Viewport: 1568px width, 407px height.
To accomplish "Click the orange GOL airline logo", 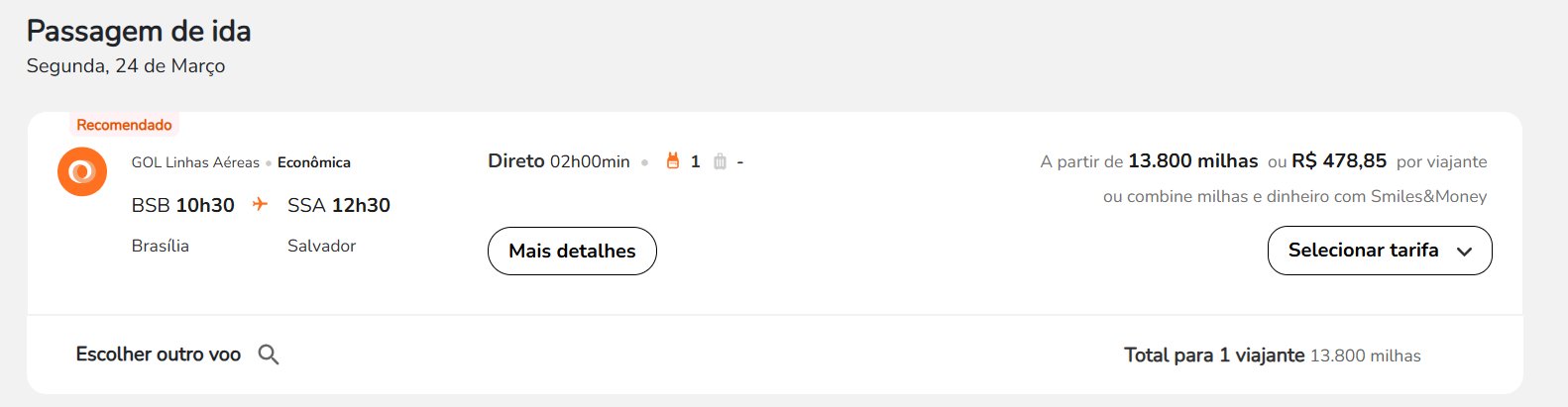I will (82, 171).
